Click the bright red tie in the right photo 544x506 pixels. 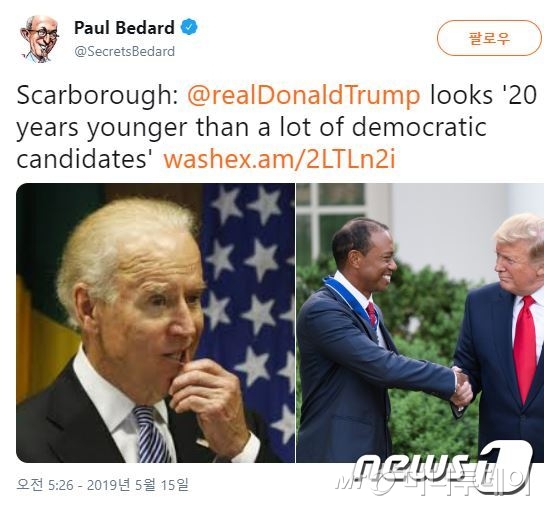click(525, 349)
